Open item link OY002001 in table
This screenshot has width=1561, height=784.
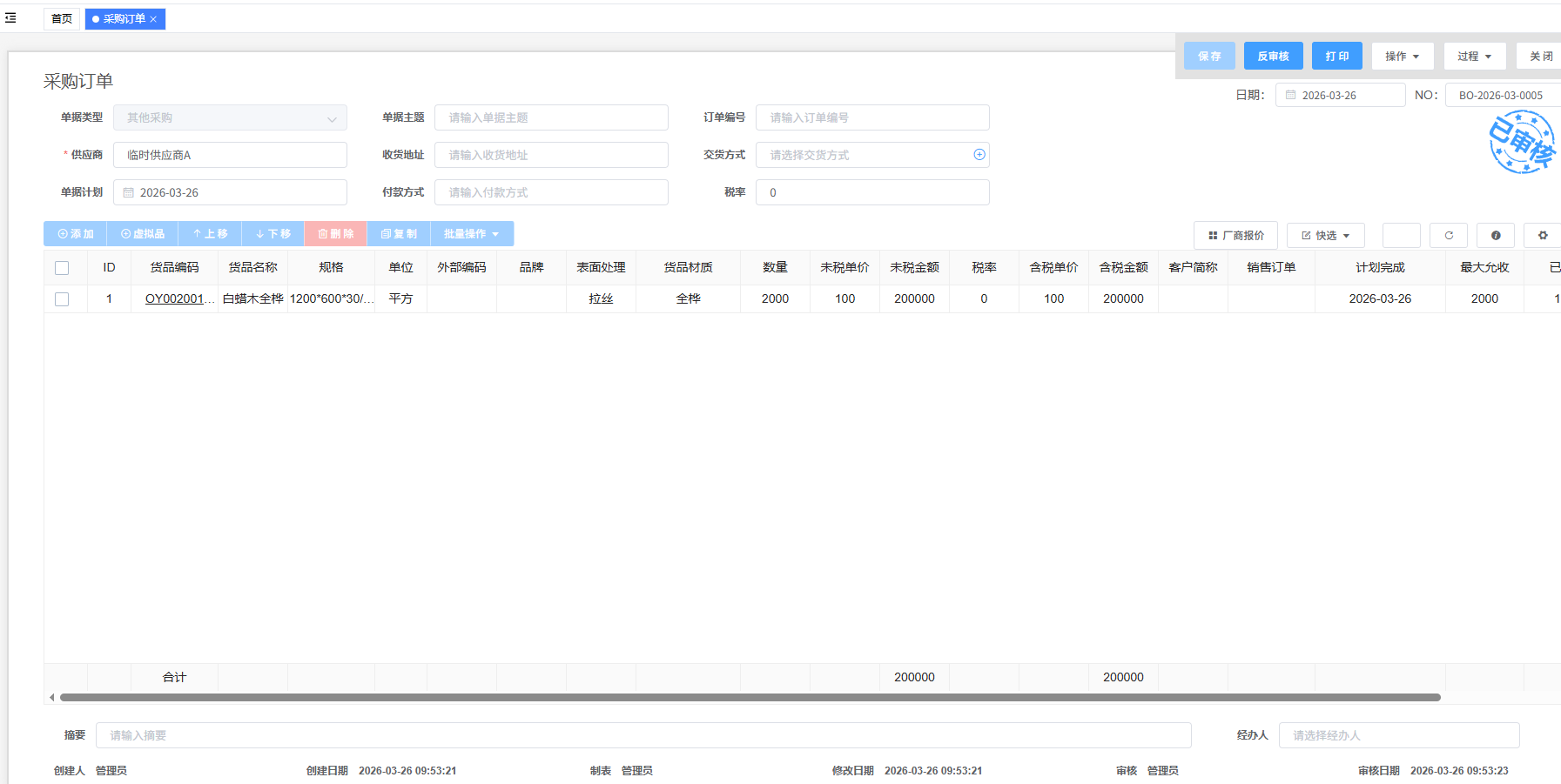click(174, 299)
